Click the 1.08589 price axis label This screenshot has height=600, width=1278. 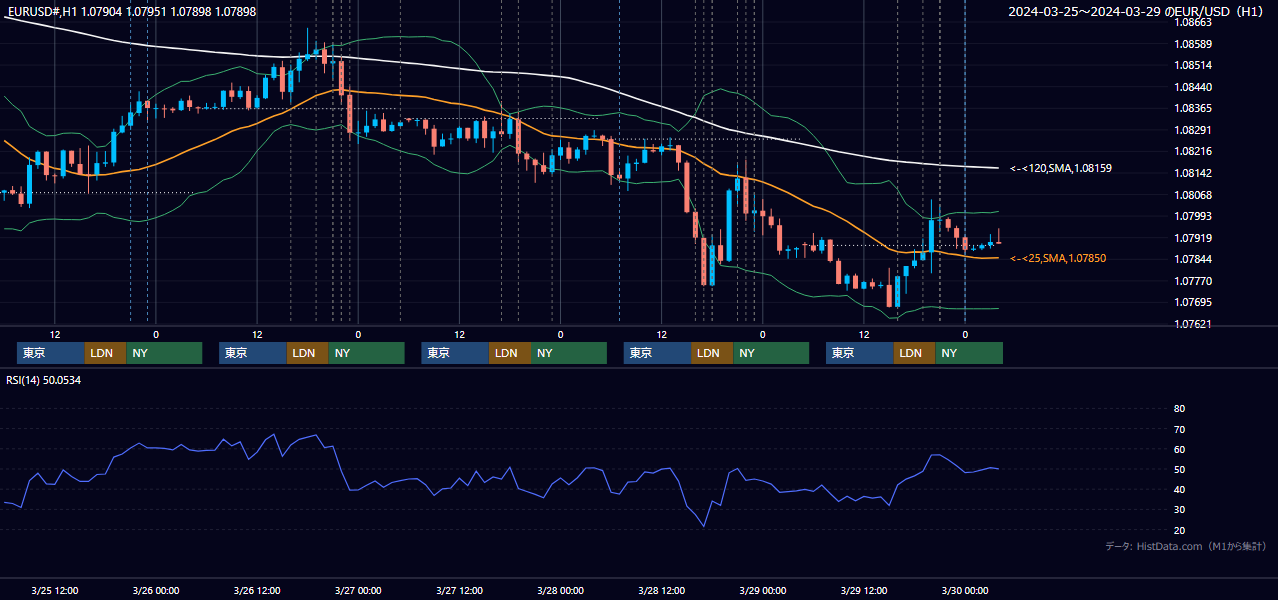[x=1194, y=44]
